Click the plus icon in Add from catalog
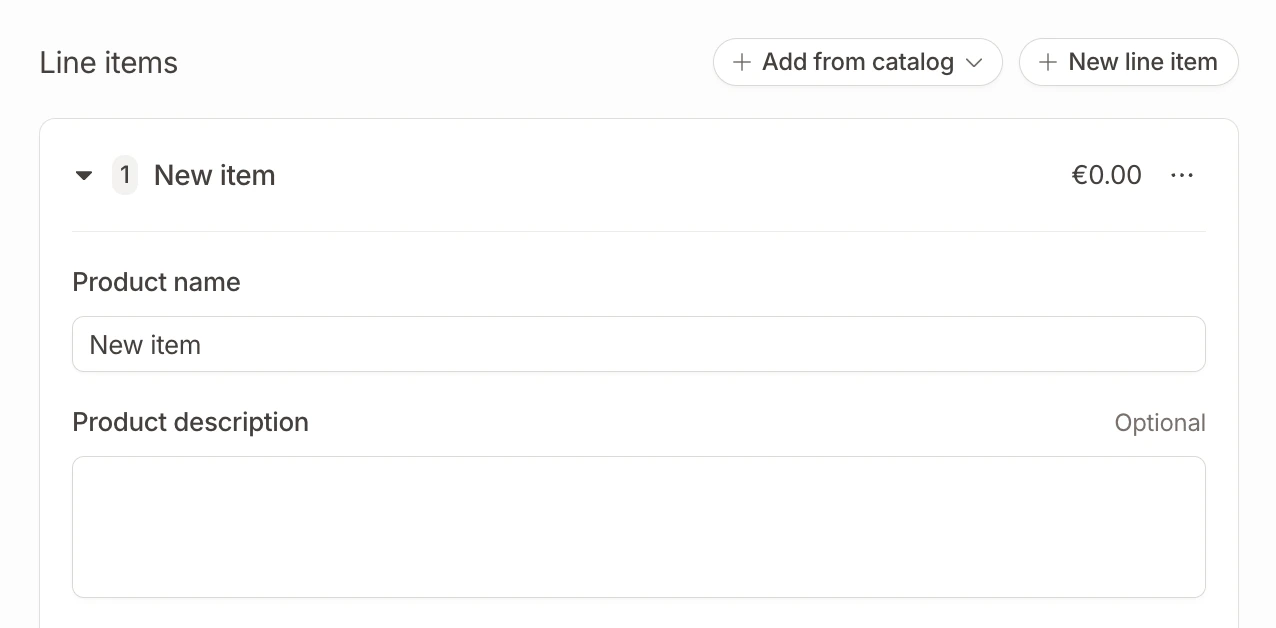Screen dimensions: 1276x628 pos(742,62)
